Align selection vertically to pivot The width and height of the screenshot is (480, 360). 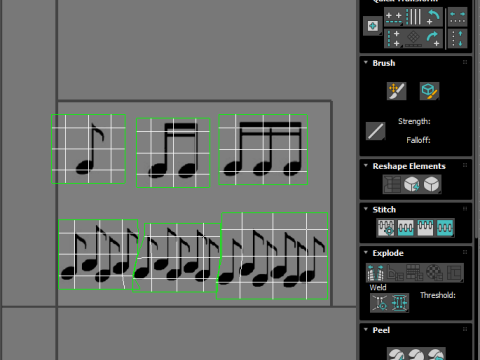click(394, 39)
